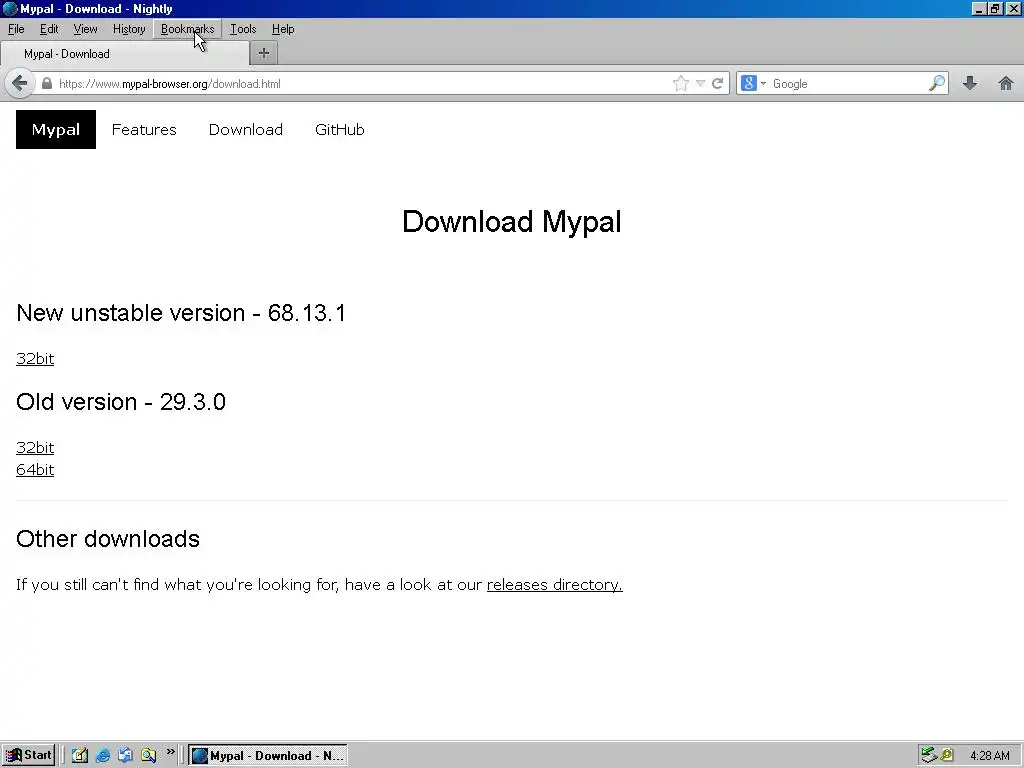Open the search engine selector dropdown arrow
Screen dimensions: 1024x768
pyautogui.click(x=763, y=84)
